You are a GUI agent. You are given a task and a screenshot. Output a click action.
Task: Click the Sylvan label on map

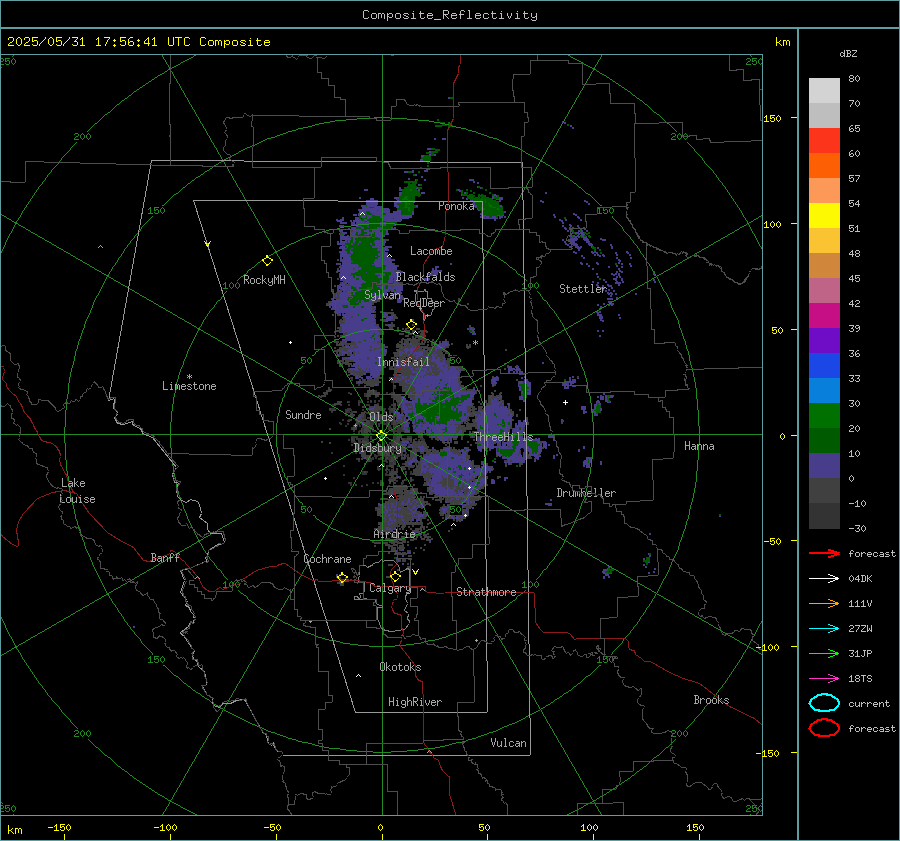coord(382,295)
